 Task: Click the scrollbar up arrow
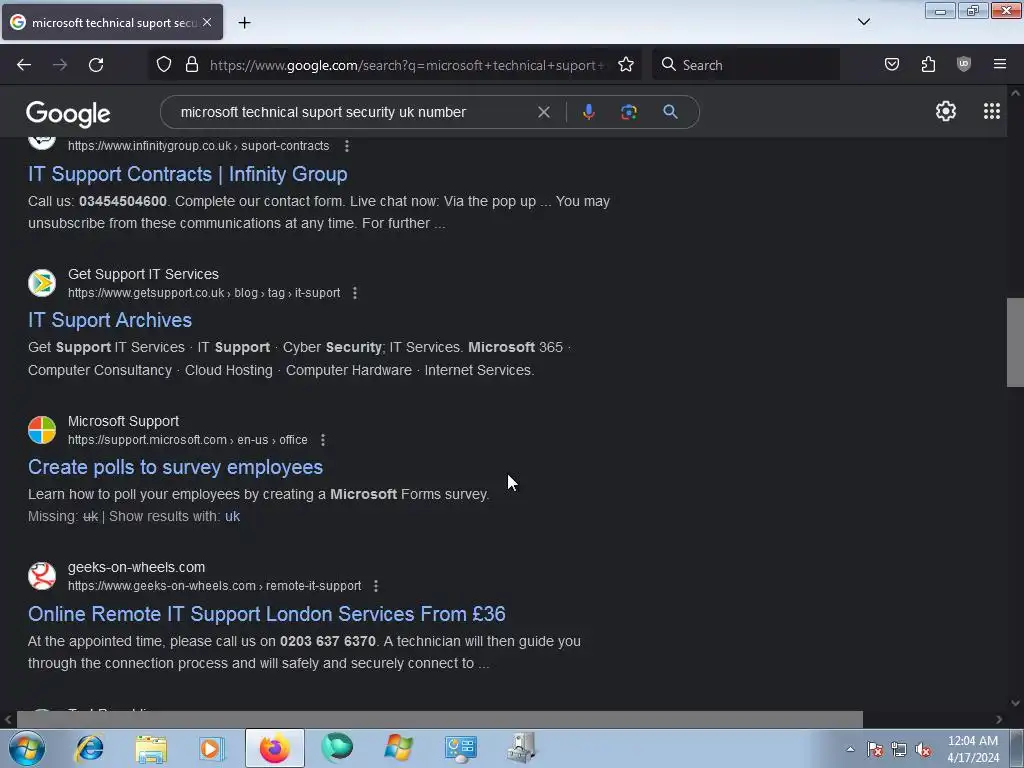[x=1015, y=93]
